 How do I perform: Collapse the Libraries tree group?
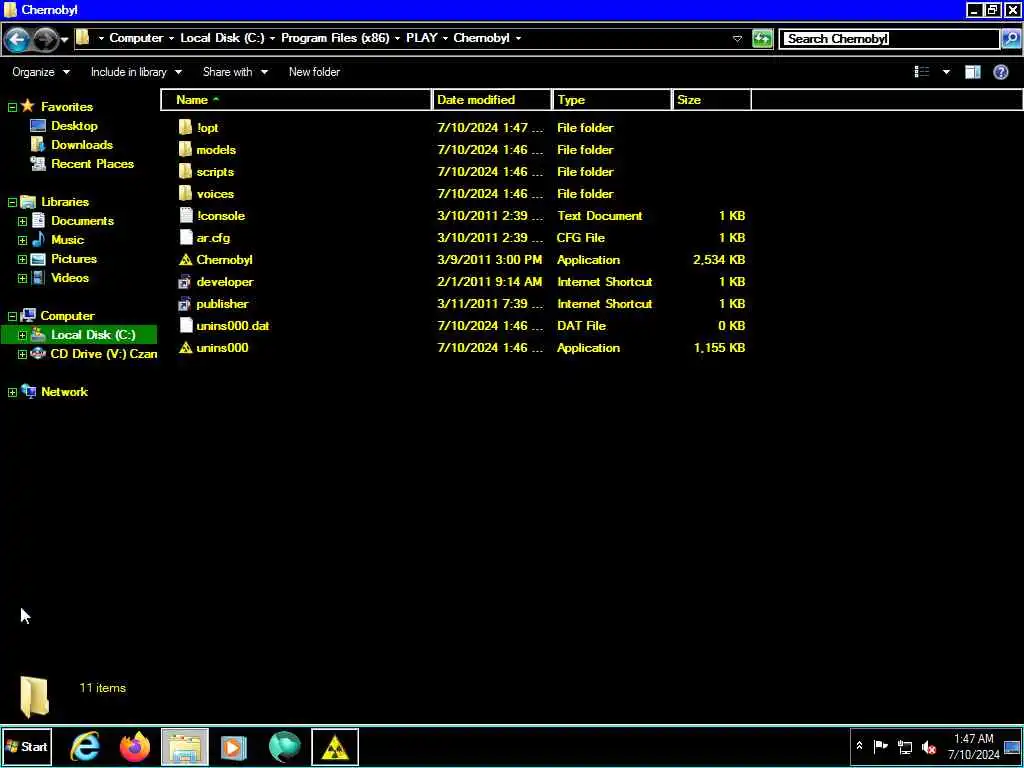pyautogui.click(x=12, y=202)
